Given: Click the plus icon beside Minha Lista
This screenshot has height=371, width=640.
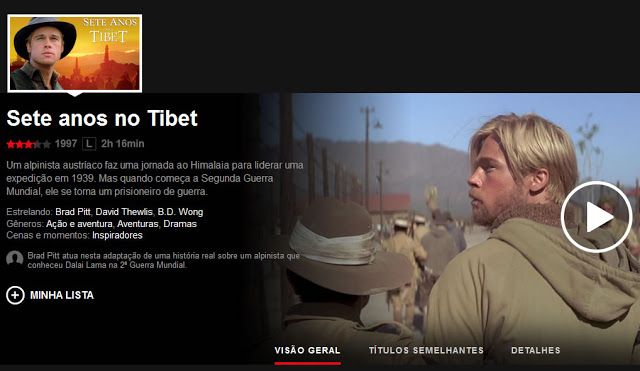Looking at the screenshot, I should click(x=15, y=295).
